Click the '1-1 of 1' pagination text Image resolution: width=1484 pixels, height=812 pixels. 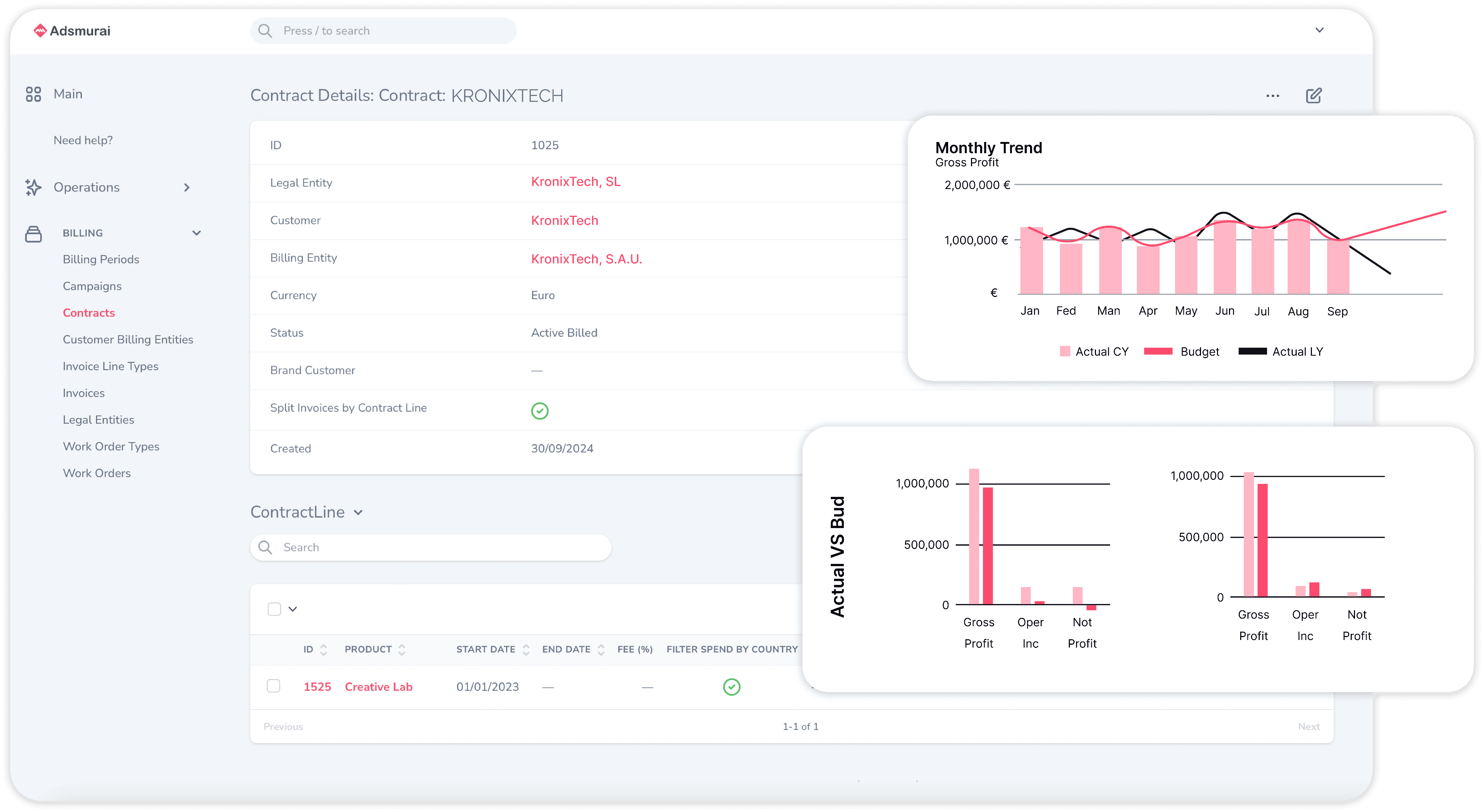tap(800, 727)
